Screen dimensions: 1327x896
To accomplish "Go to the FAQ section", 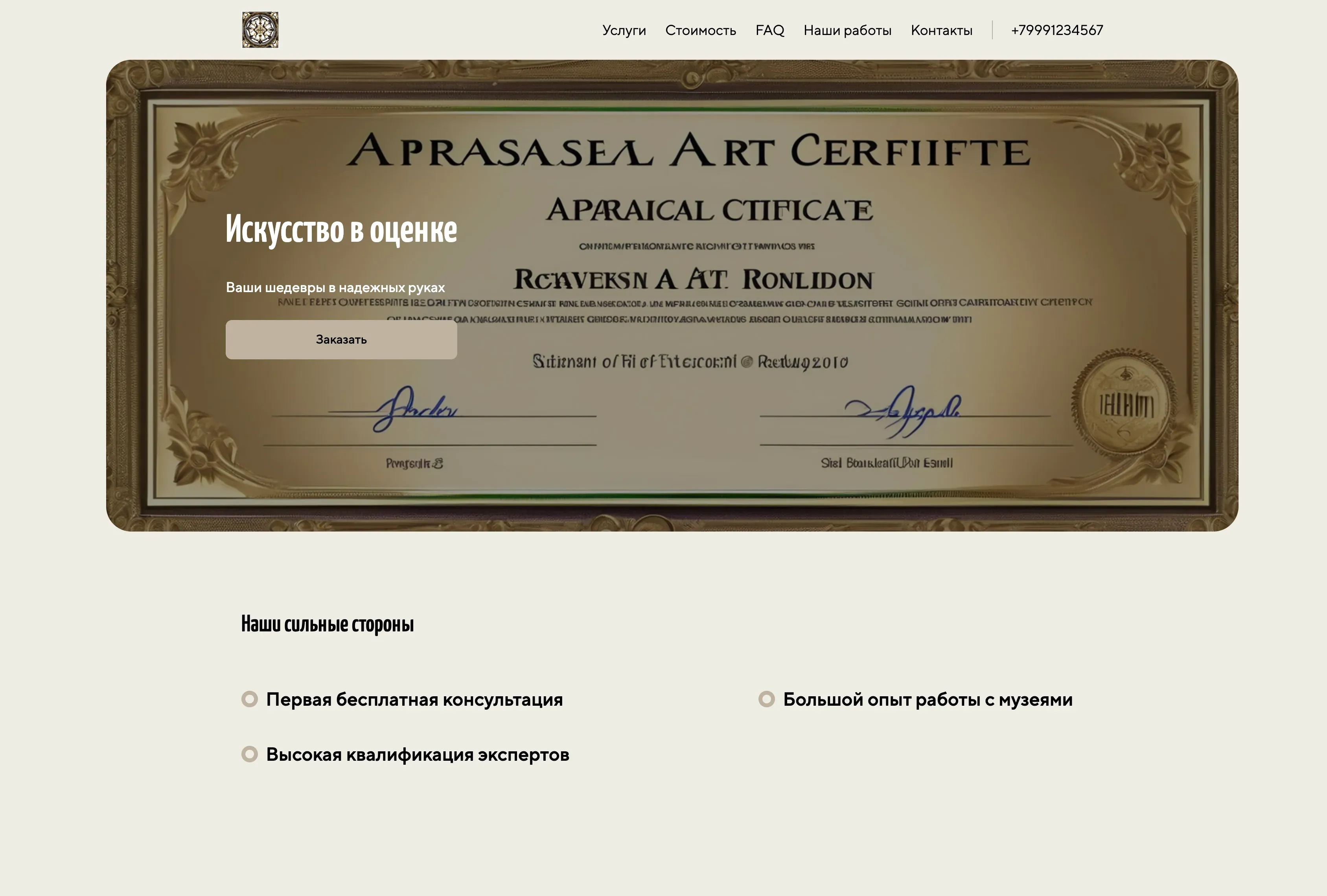I will coord(769,30).
